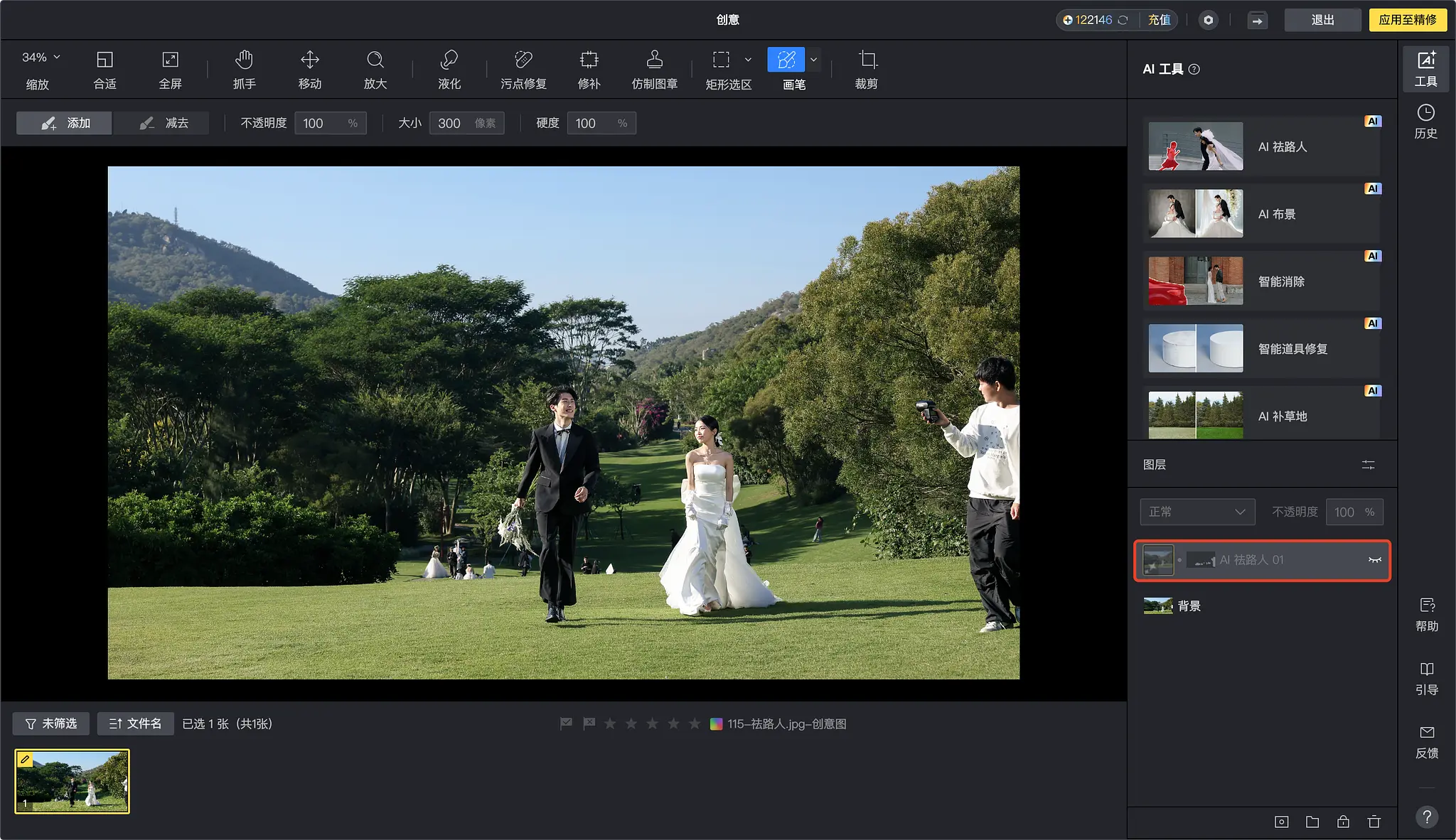Pick the 污点修复 spot healing tool

[523, 70]
